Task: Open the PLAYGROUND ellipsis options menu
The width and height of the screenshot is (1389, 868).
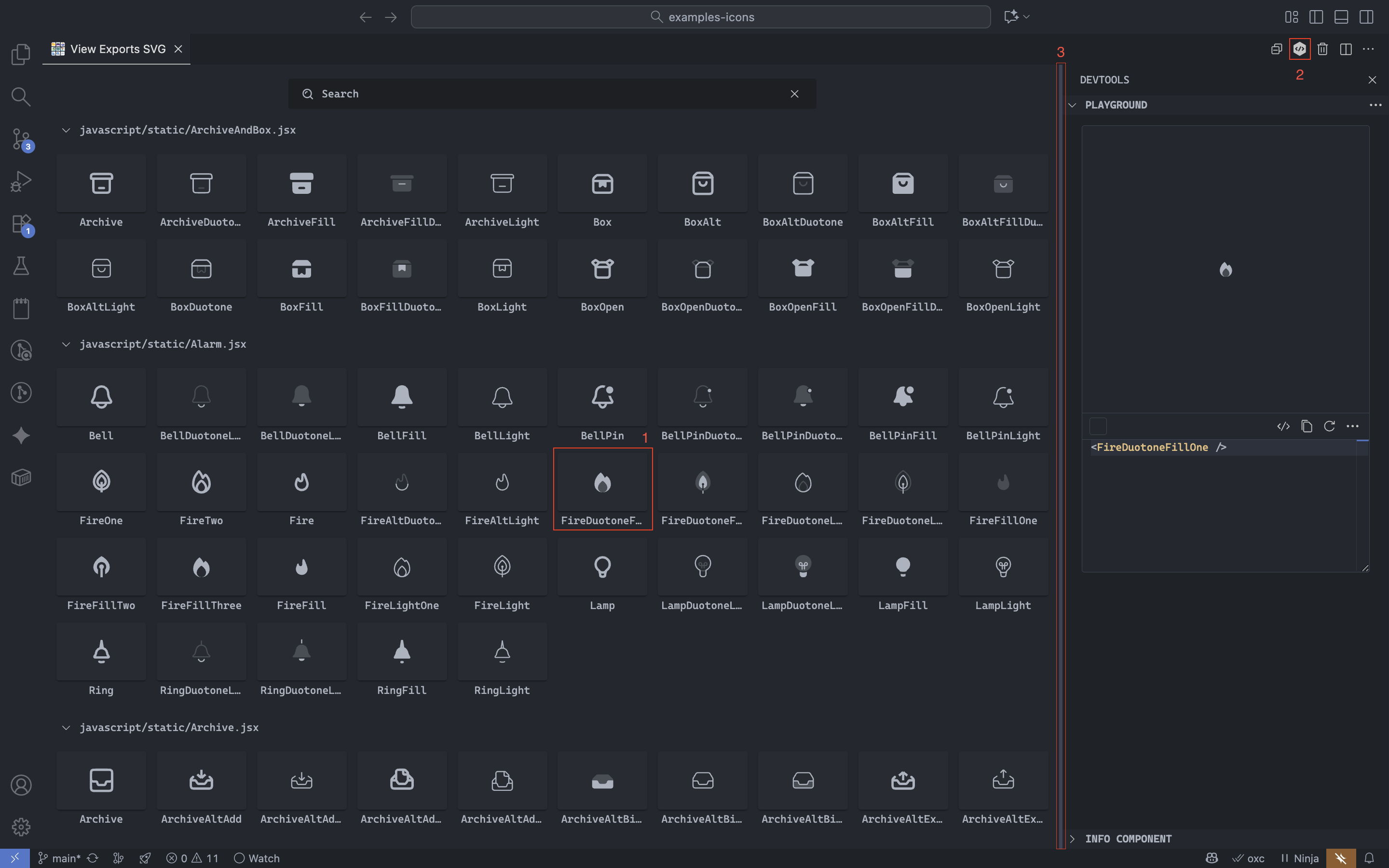Action: click(1375, 105)
